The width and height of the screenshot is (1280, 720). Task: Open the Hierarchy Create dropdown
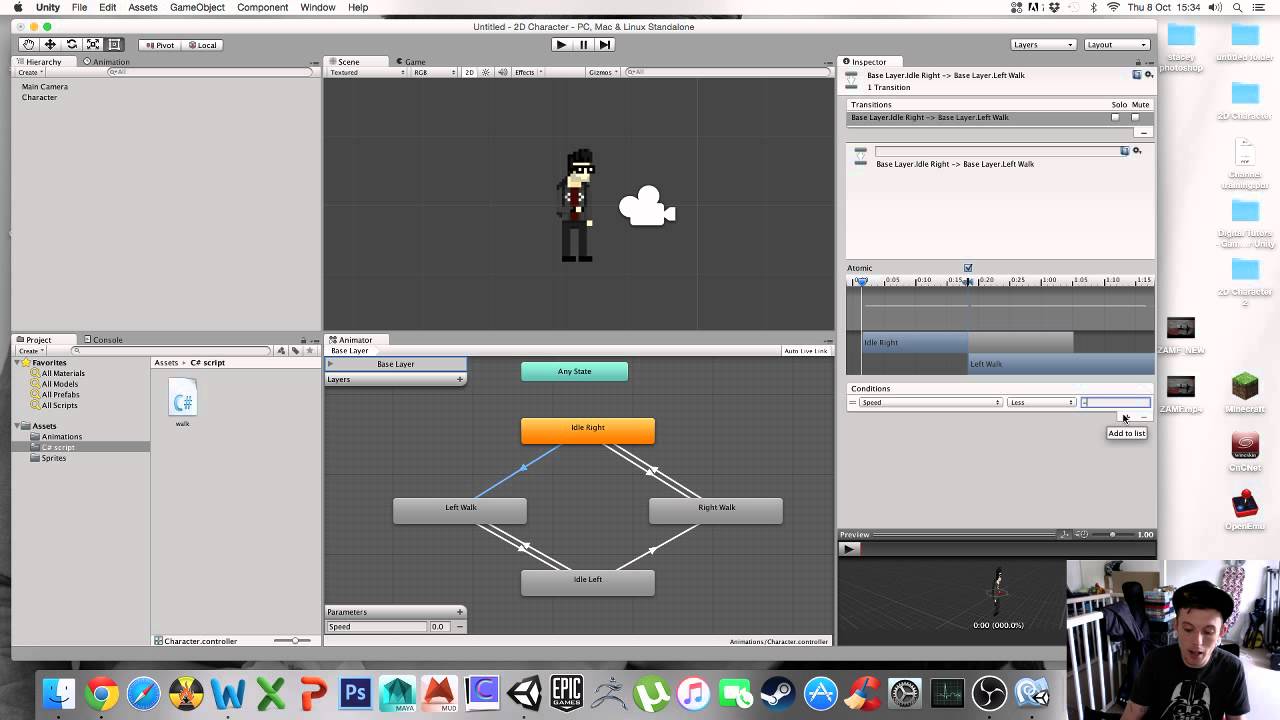tap(30, 72)
